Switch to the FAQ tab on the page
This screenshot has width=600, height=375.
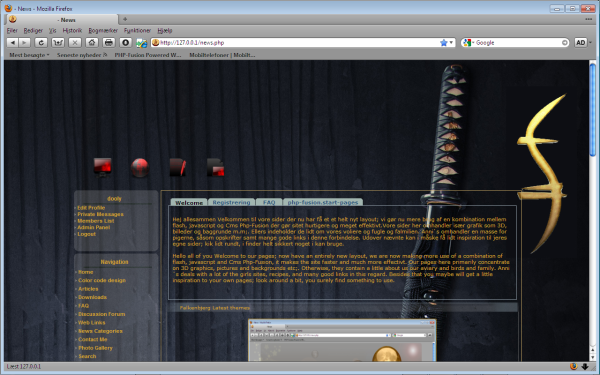[x=269, y=202]
